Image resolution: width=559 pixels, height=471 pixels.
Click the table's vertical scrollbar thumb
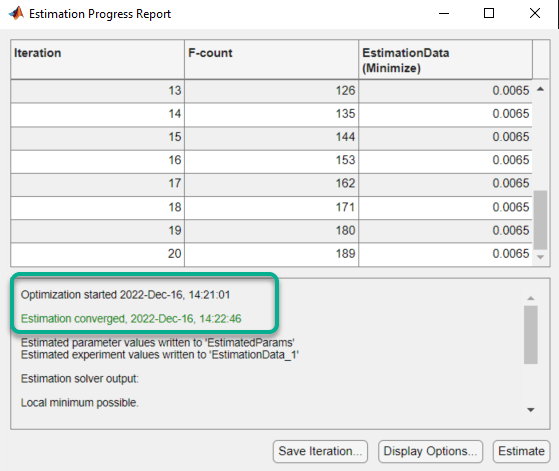tap(540, 220)
